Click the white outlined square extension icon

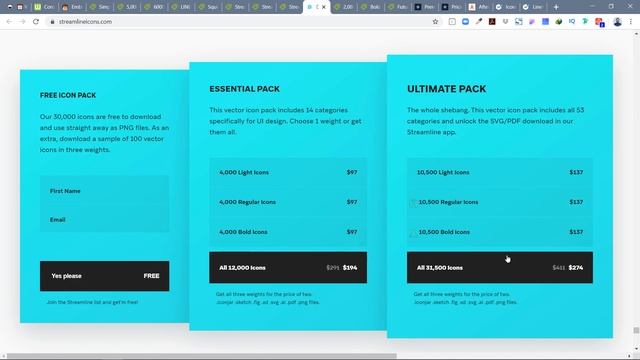pos(452,22)
